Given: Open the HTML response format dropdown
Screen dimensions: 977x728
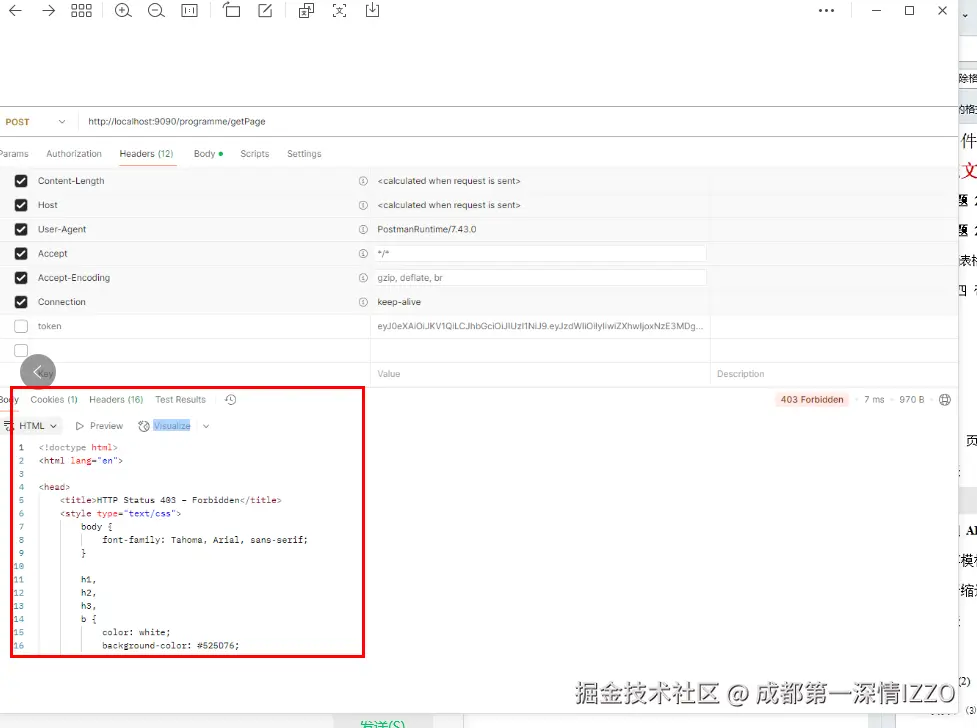Looking at the screenshot, I should pyautogui.click(x=34, y=426).
